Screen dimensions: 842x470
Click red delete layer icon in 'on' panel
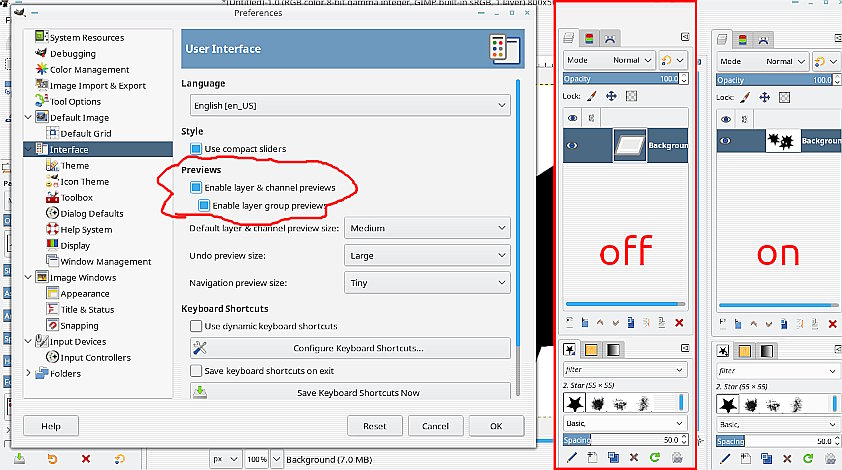click(x=832, y=323)
